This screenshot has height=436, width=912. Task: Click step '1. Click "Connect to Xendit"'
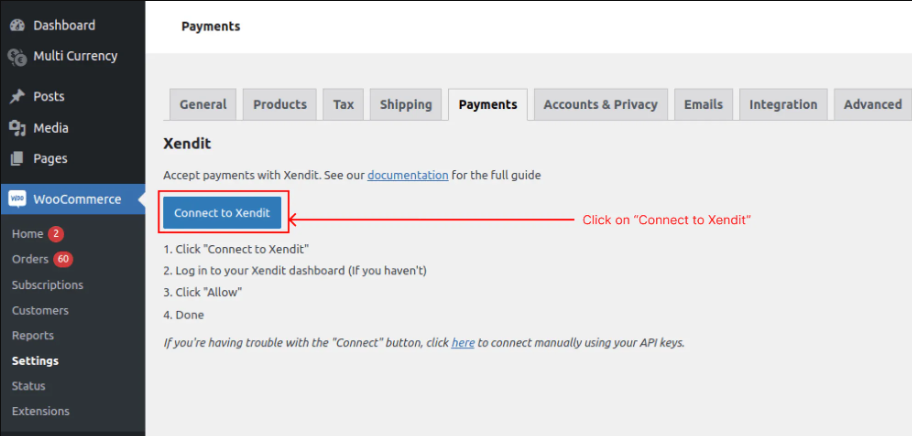[x=236, y=249]
